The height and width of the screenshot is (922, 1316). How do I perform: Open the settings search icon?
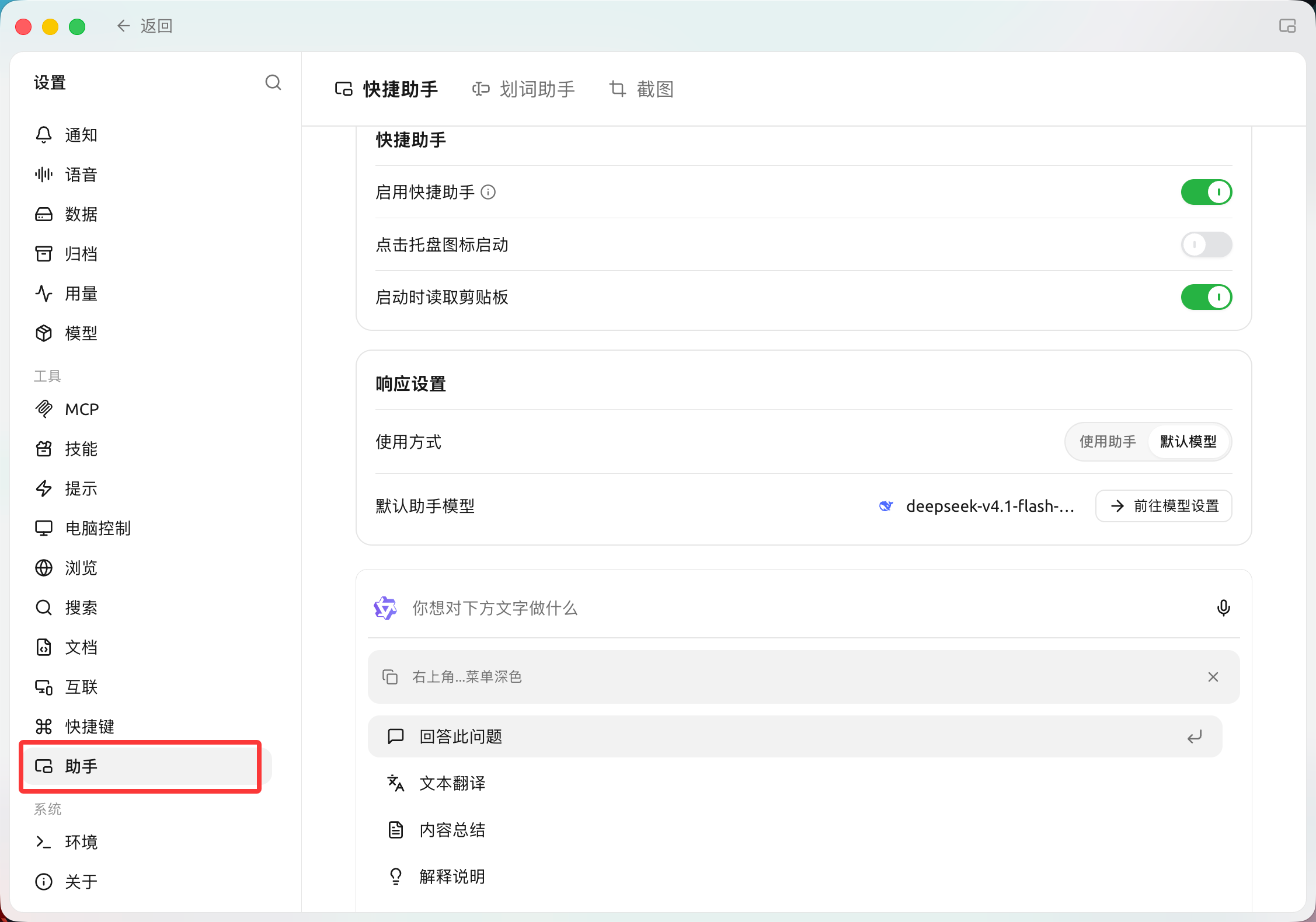pos(273,83)
